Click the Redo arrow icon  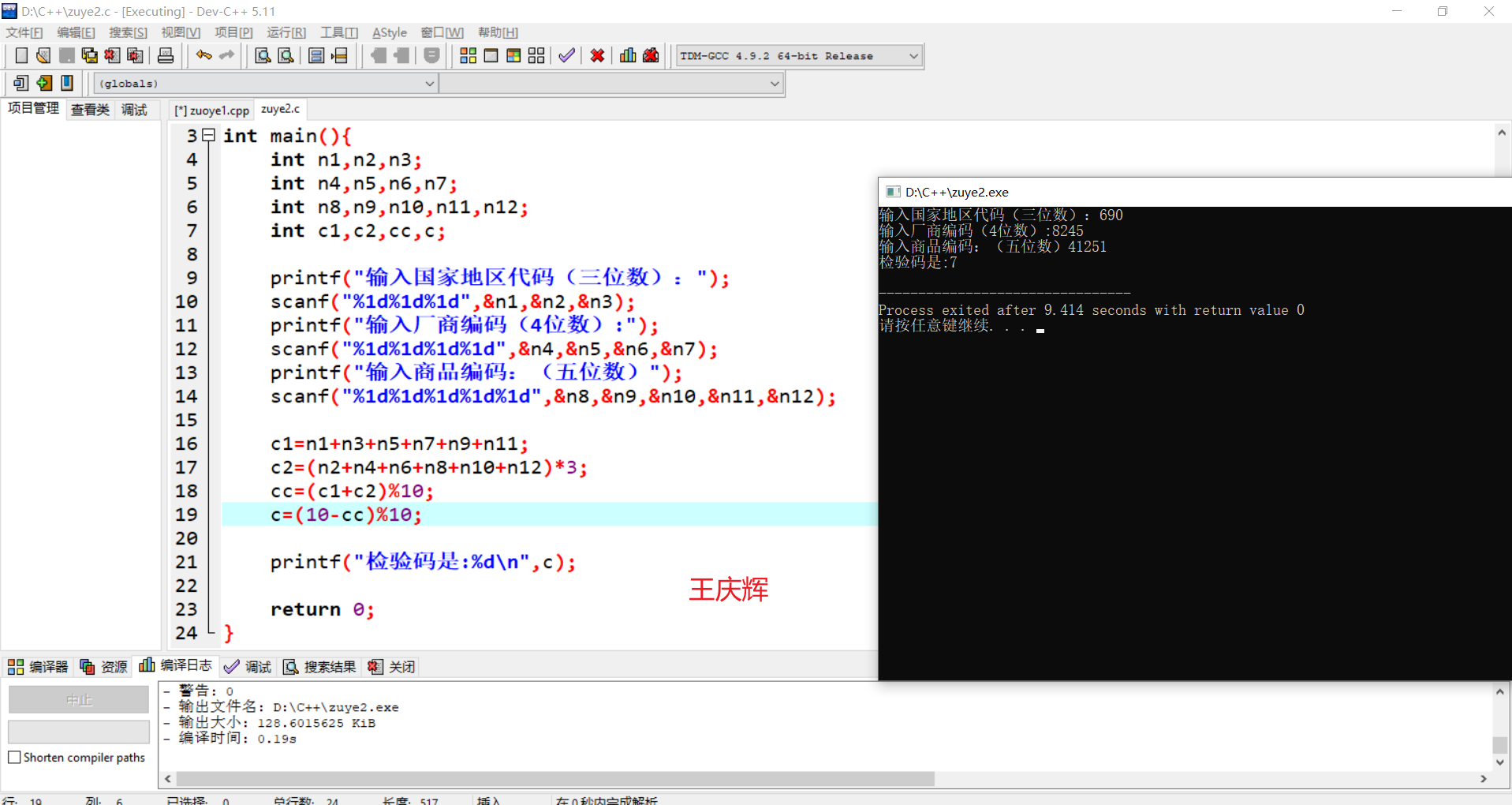pyautogui.click(x=226, y=55)
